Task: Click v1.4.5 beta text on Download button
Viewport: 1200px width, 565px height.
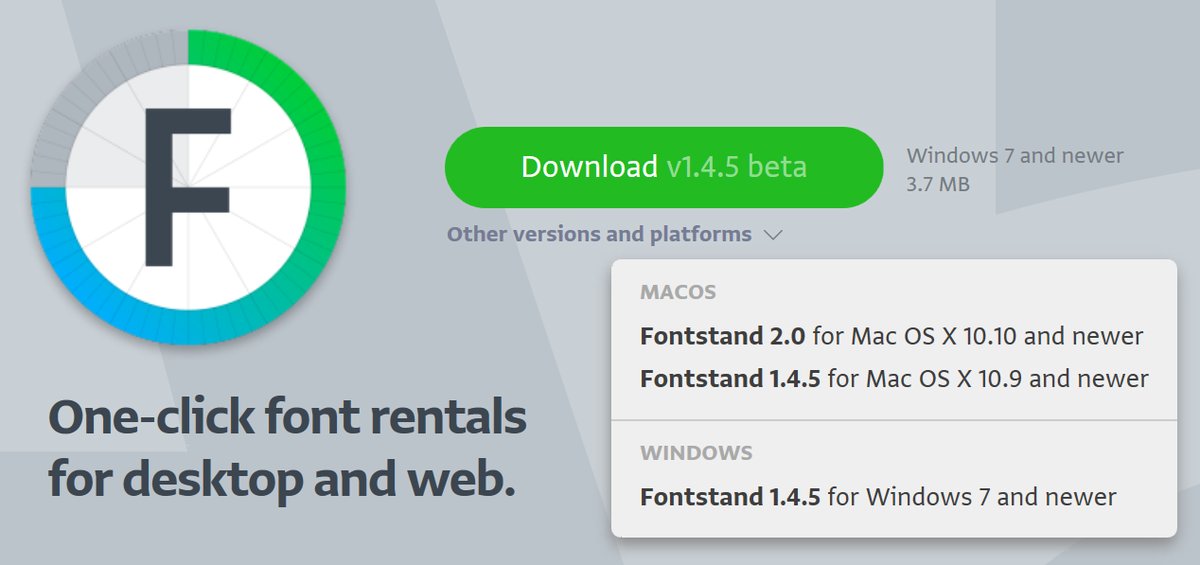Action: tap(736, 167)
